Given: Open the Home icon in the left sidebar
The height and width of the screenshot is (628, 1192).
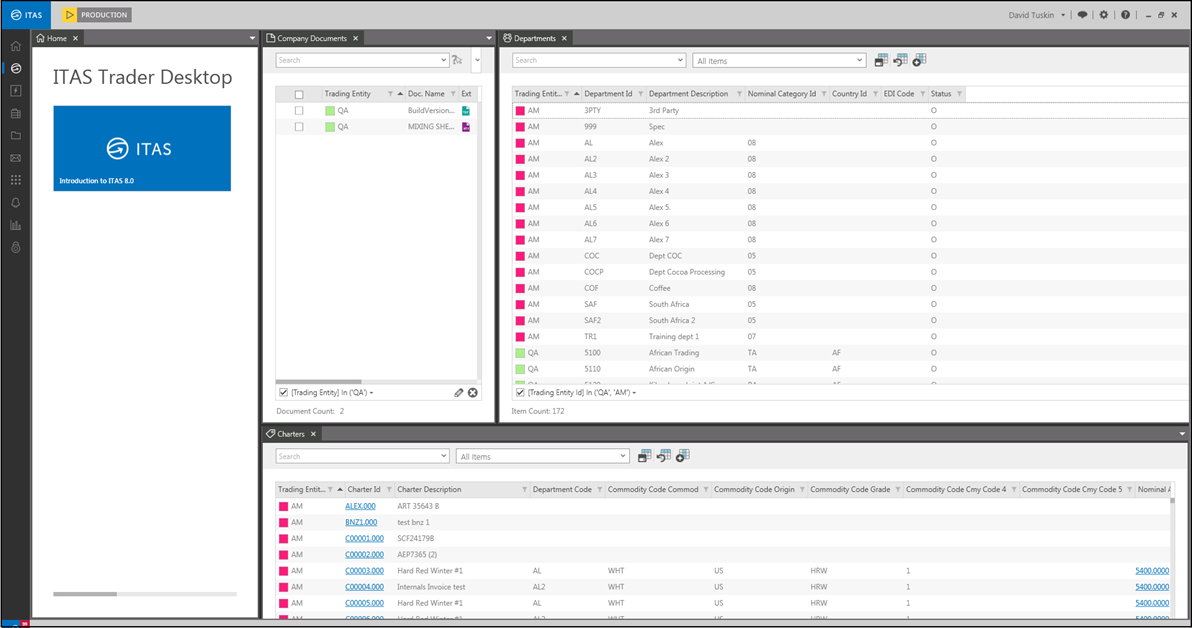Looking at the screenshot, I should 16,46.
